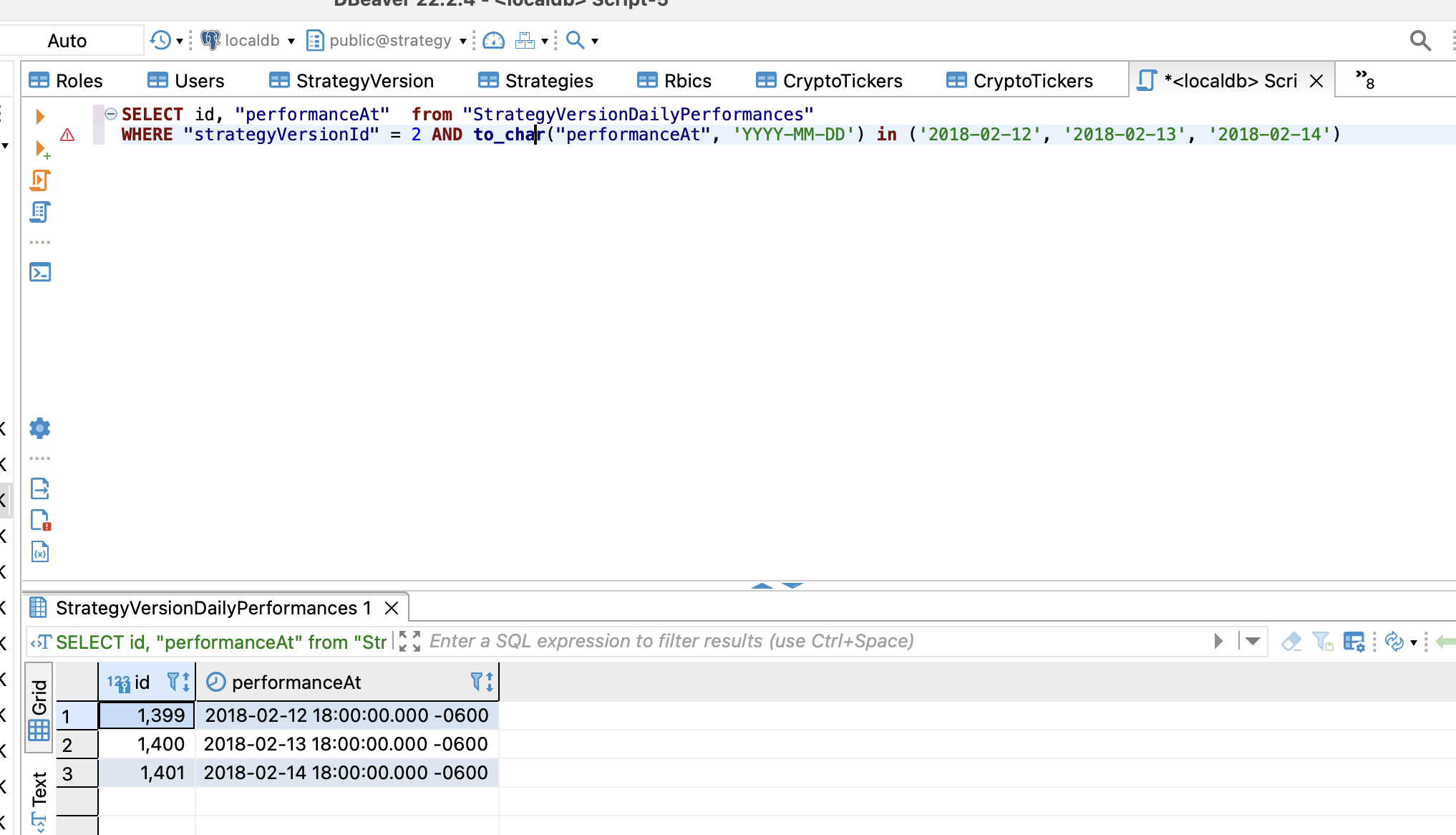Switch to the StrategyVersion tab
This screenshot has height=835, width=1456.
(351, 81)
